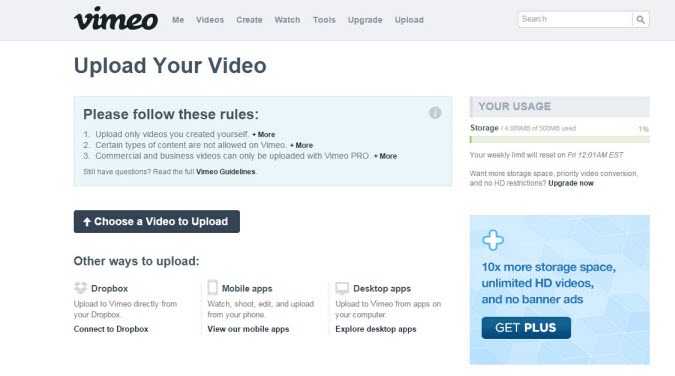Expand More for rule 1

pos(263,134)
